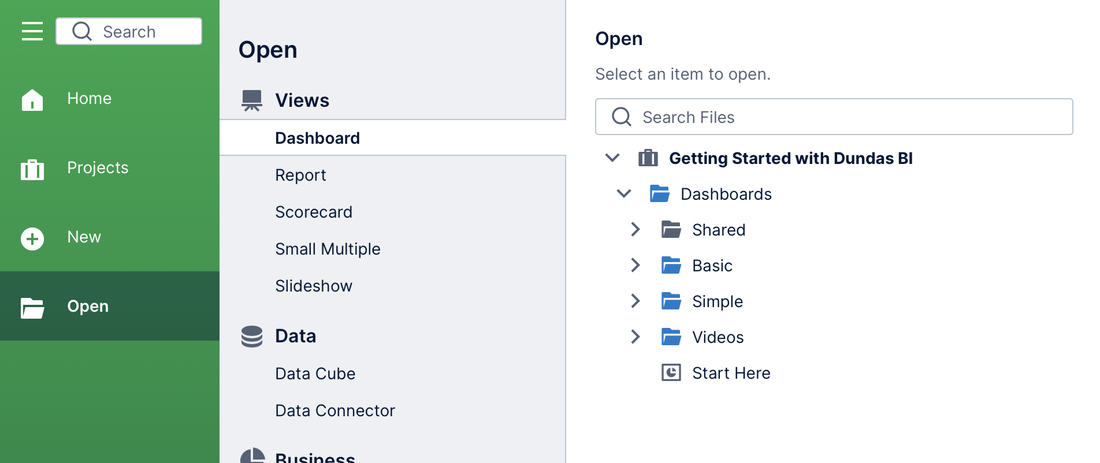Viewport: 1100px width, 463px height.
Task: Click the Data database stack icon
Action: point(252,337)
